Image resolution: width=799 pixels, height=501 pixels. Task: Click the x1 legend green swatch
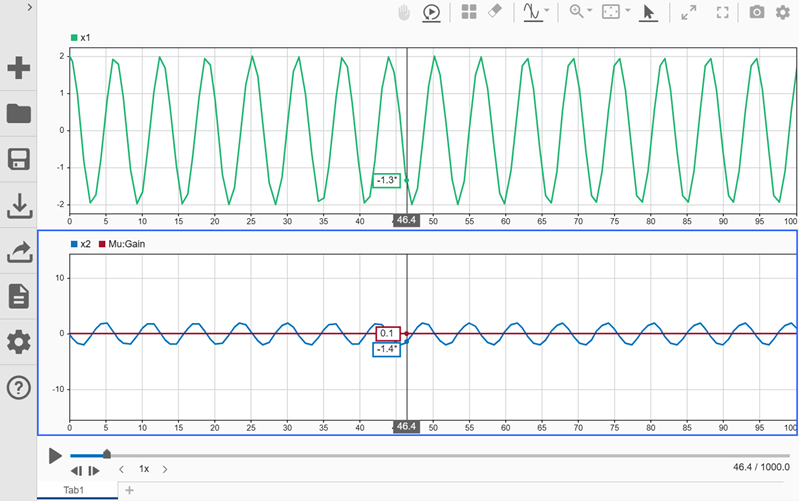74,38
